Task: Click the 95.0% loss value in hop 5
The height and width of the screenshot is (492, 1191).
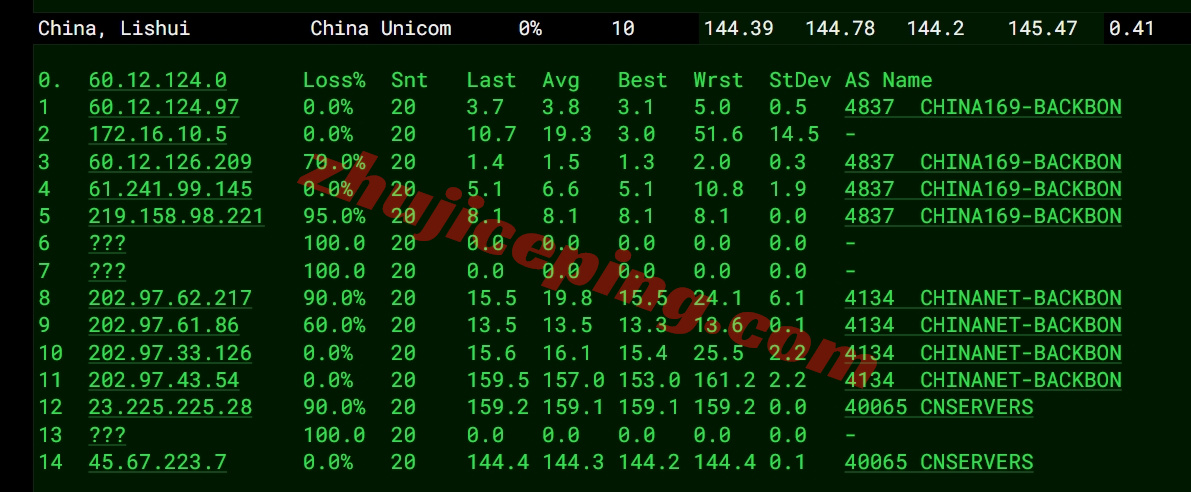Action: click(334, 216)
